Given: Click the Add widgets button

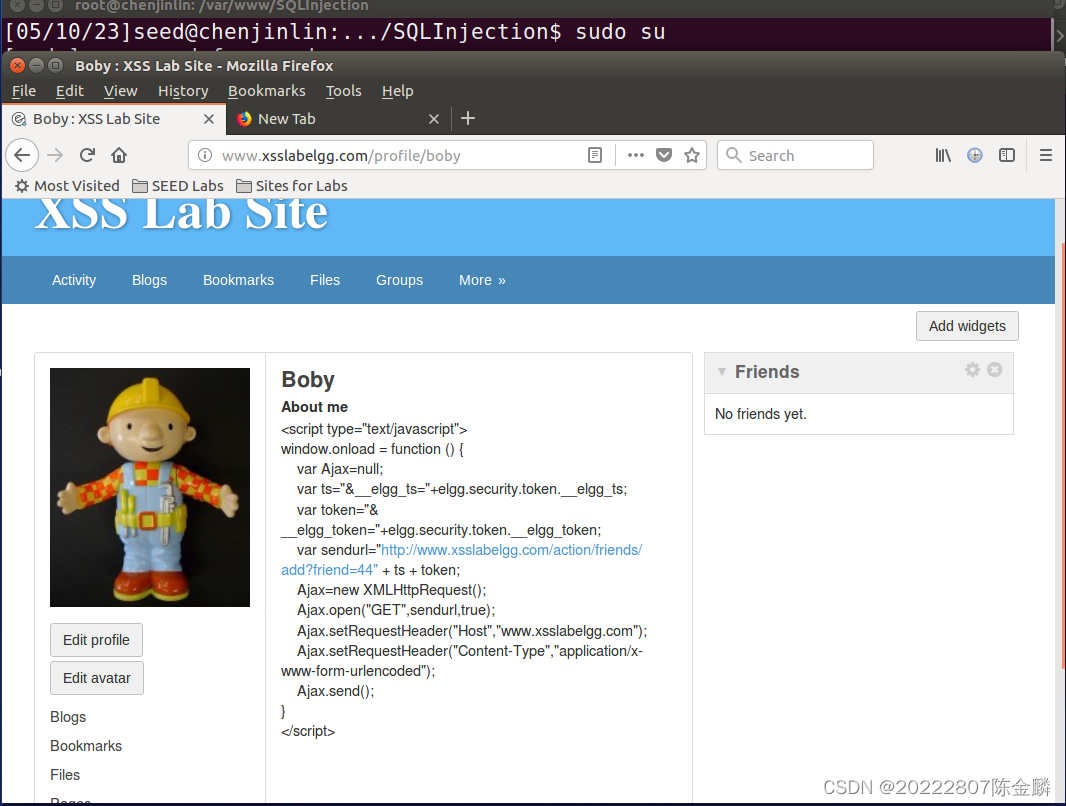Looking at the screenshot, I should (967, 326).
